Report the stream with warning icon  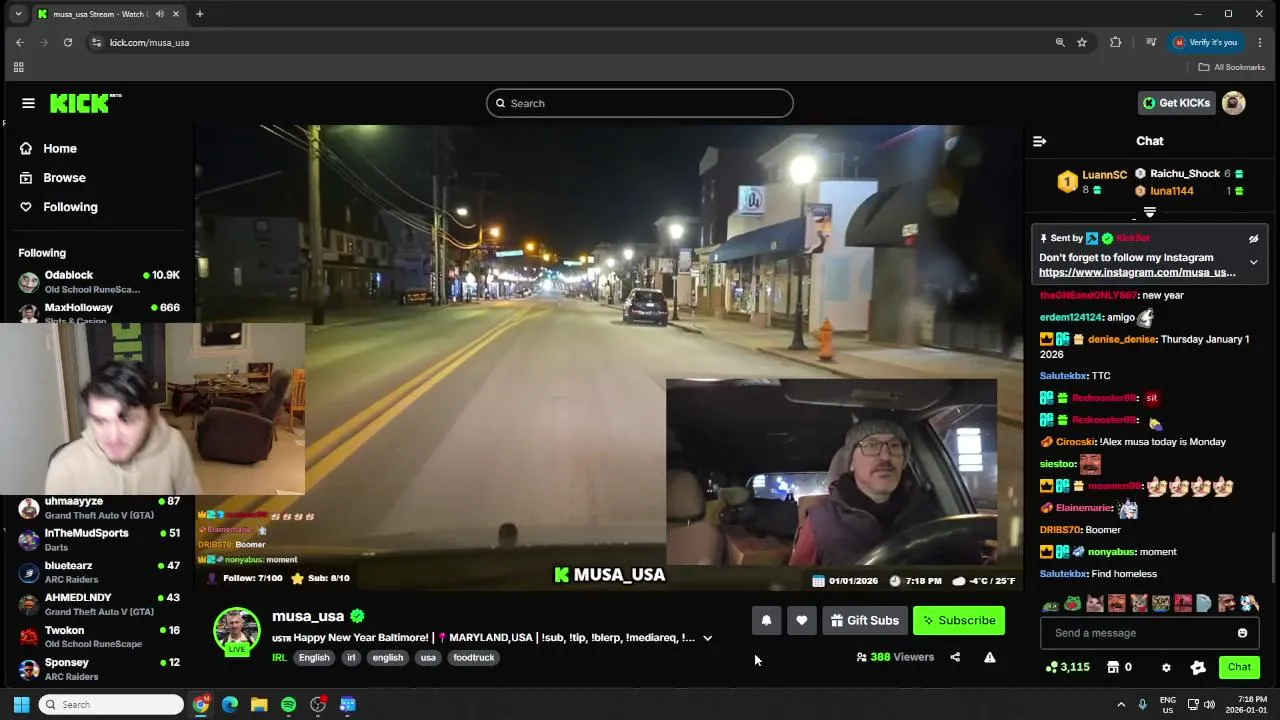[x=989, y=657]
